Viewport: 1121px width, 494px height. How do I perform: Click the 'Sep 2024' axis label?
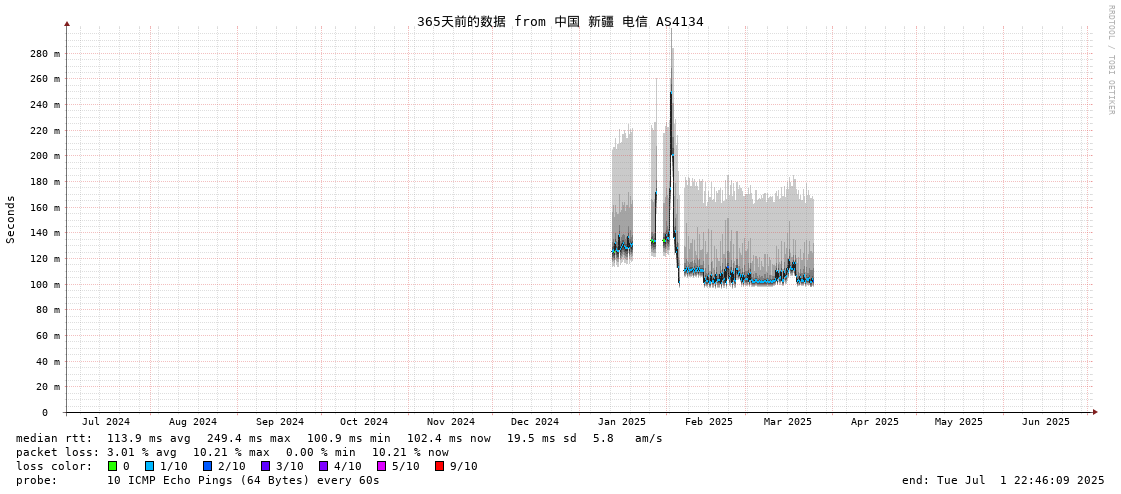tap(280, 422)
